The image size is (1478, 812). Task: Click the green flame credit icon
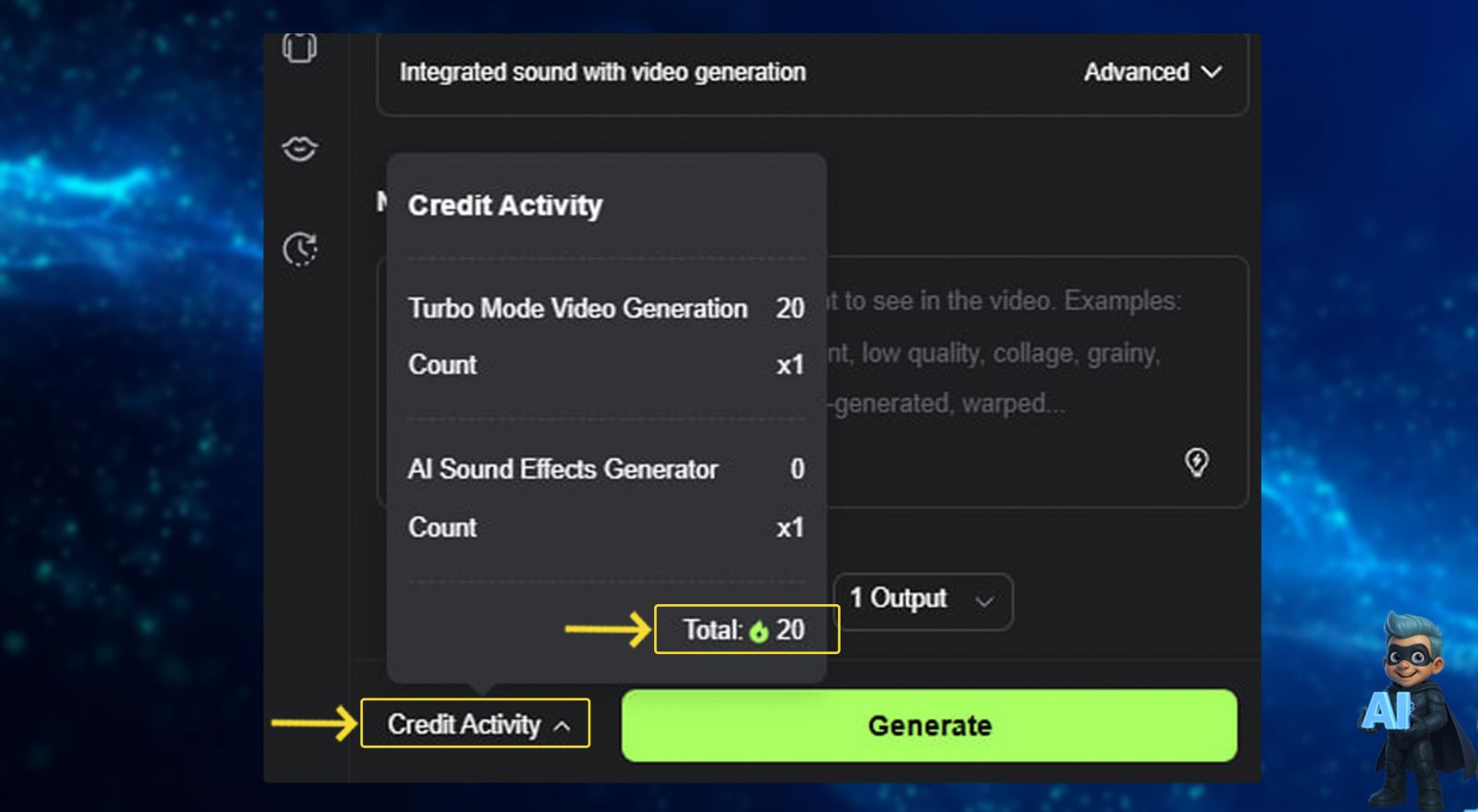click(x=759, y=631)
